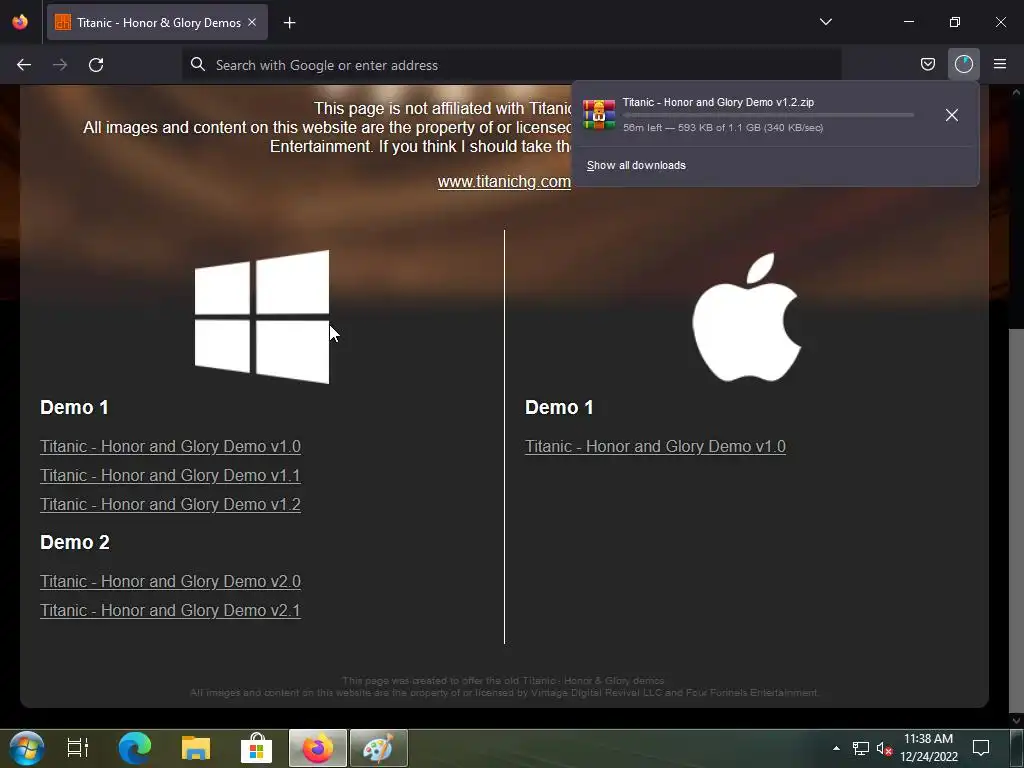Click the Demo 2 heading
This screenshot has width=1024, height=768.
75,542
